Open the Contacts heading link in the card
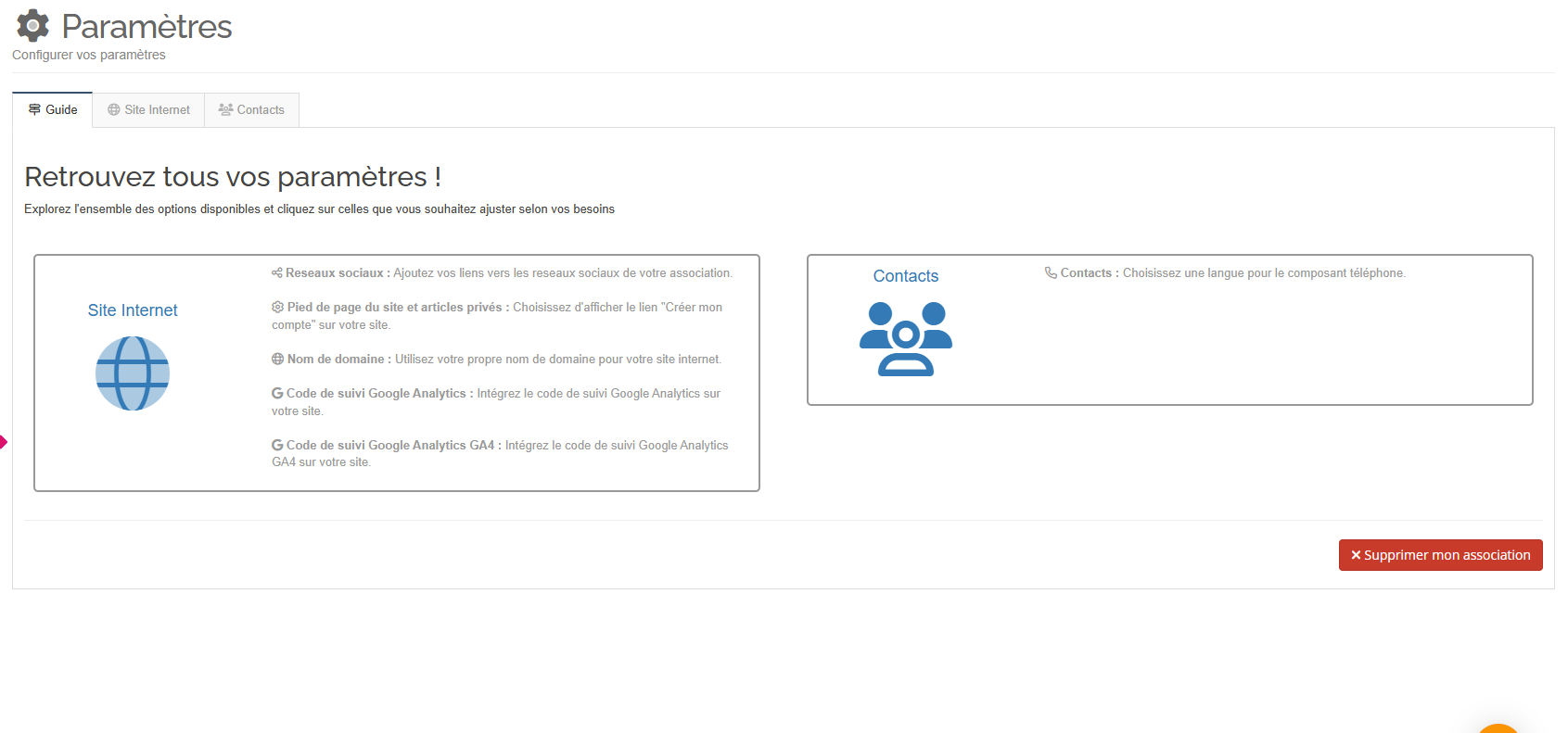The image size is (1568, 733). point(905,276)
